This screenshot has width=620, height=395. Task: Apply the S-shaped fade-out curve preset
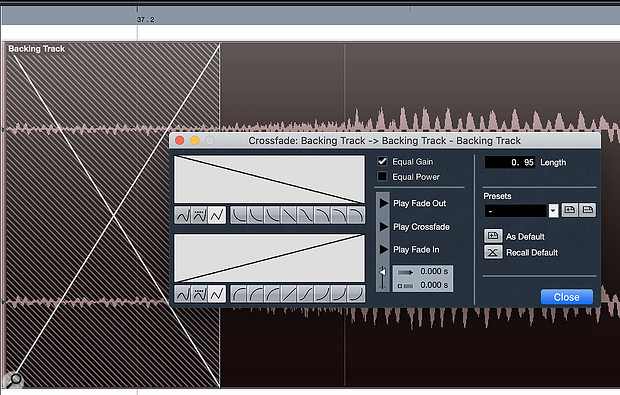[306, 215]
